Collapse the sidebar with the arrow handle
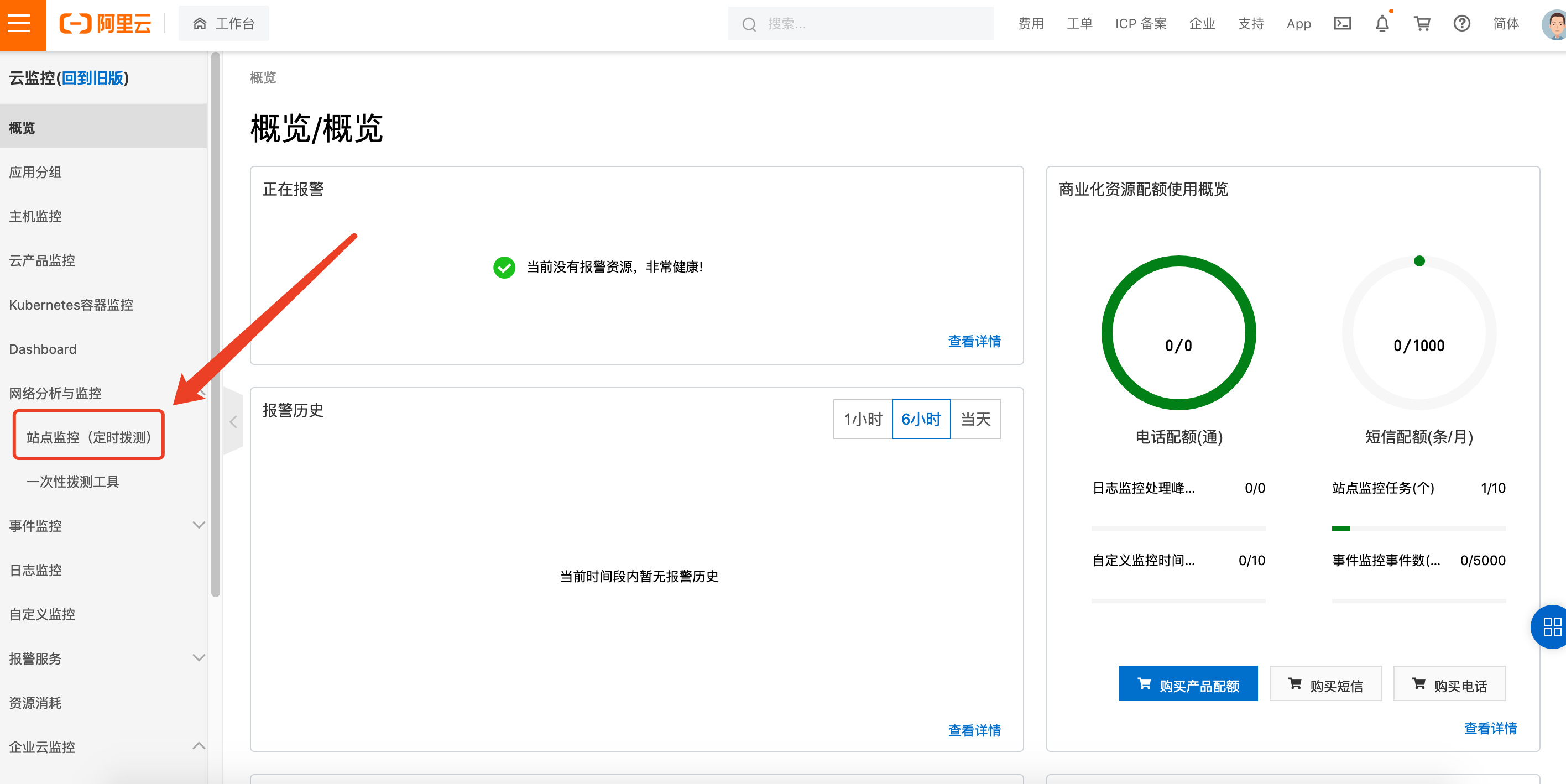Screen dimensions: 1566x784 (x=233, y=421)
